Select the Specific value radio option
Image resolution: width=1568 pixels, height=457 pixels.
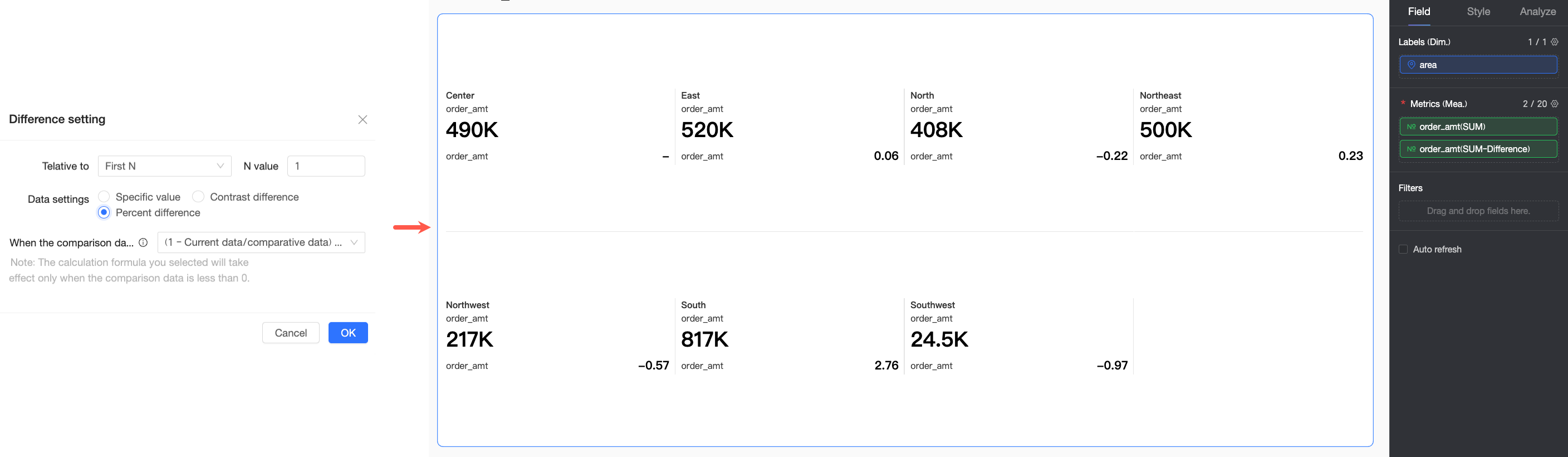tap(104, 197)
